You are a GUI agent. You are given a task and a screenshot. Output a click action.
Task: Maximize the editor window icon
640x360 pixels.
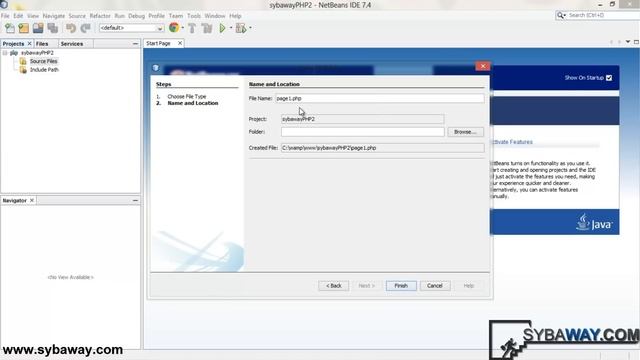[x=636, y=42]
